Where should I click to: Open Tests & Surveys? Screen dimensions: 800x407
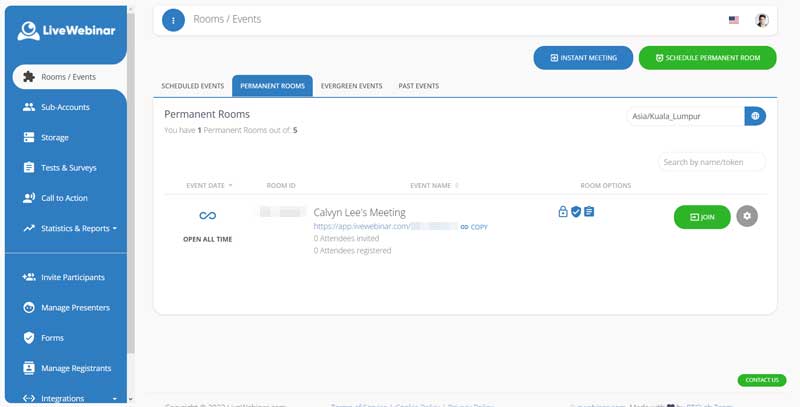(x=68, y=167)
